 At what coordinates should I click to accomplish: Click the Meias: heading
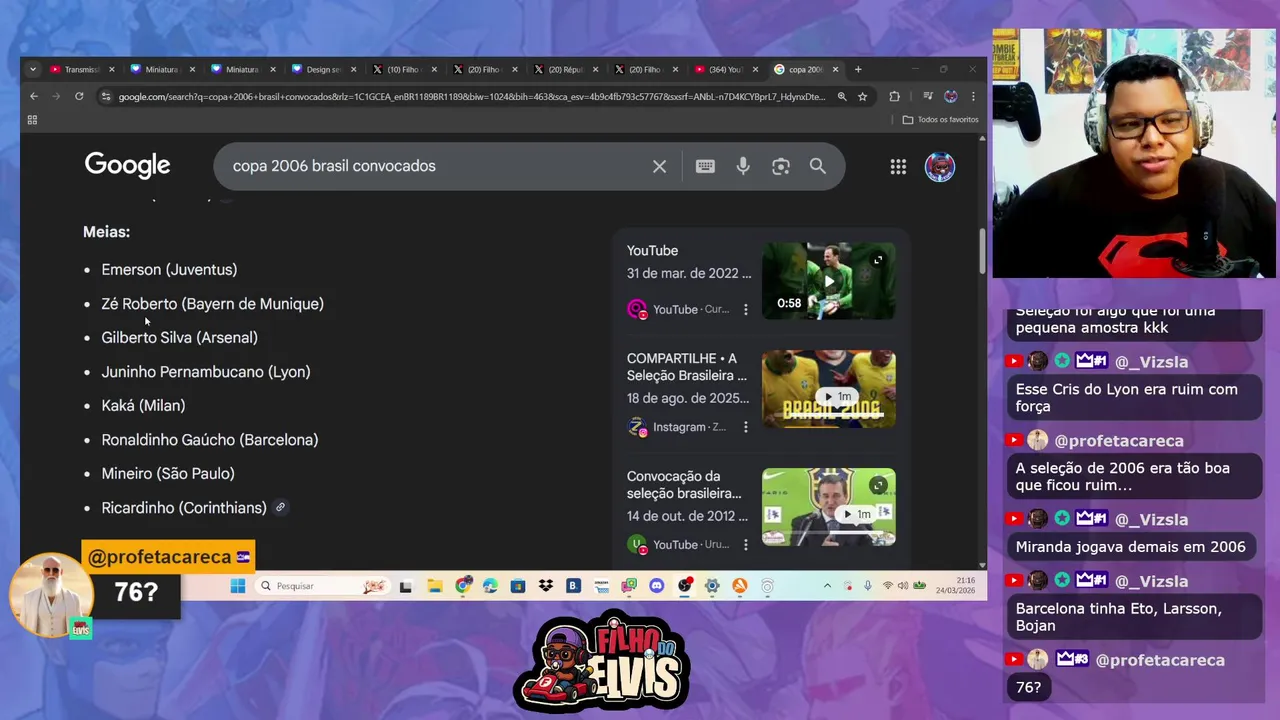point(106,232)
